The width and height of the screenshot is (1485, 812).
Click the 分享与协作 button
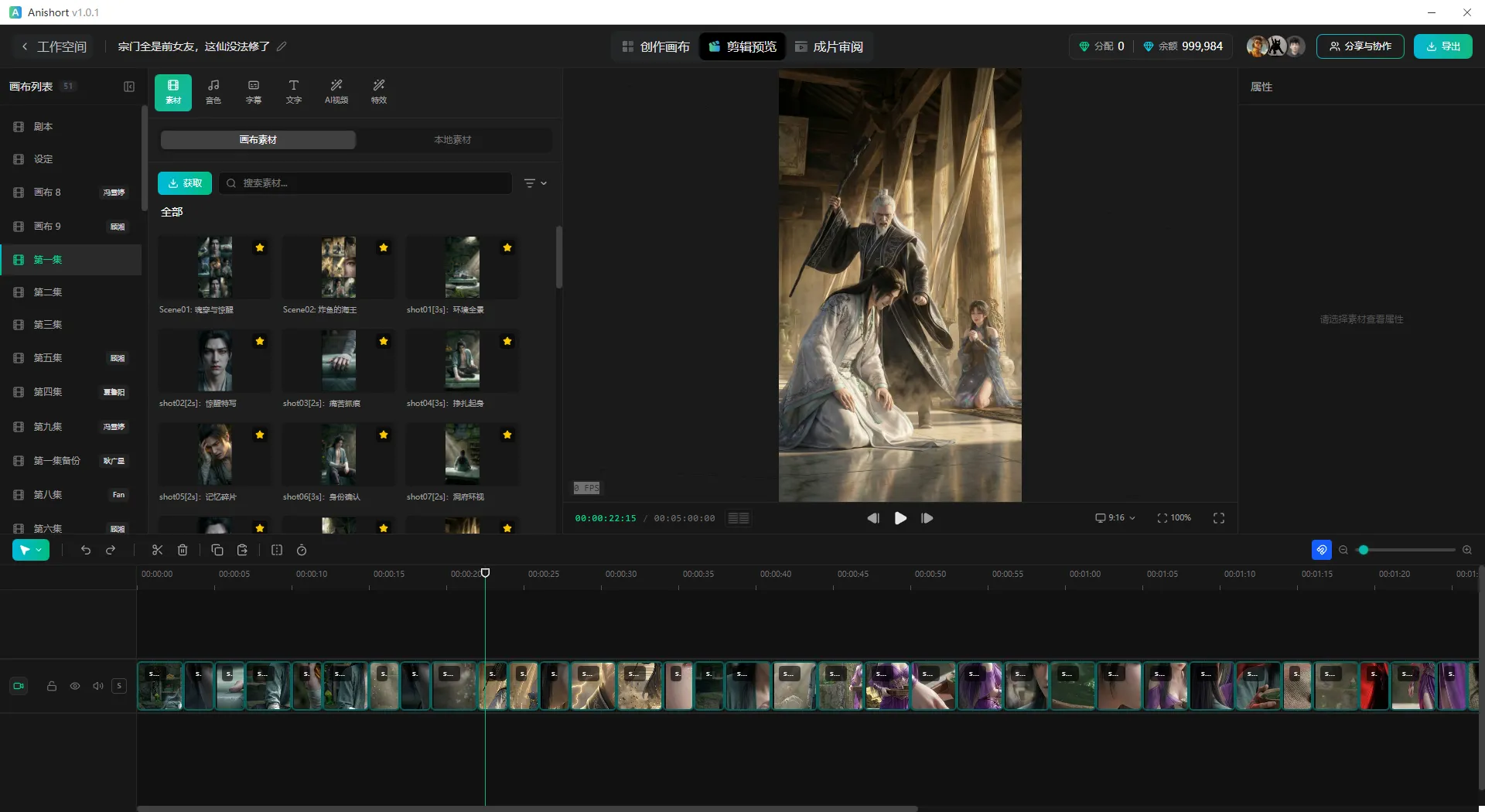(x=1360, y=46)
